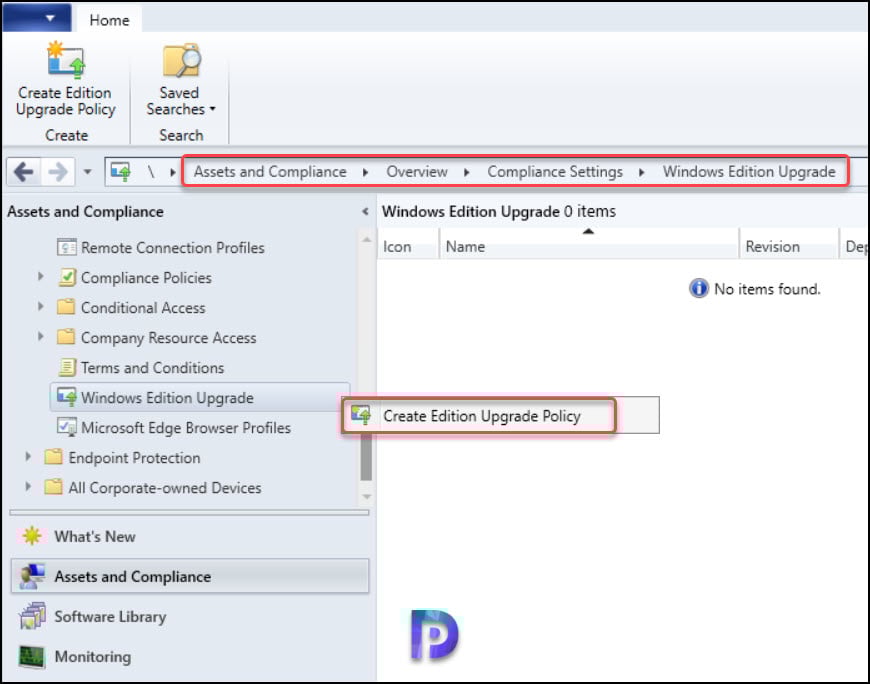Open Assets and Compliance workspace
Image resolution: width=870 pixels, height=684 pixels.
point(189,576)
